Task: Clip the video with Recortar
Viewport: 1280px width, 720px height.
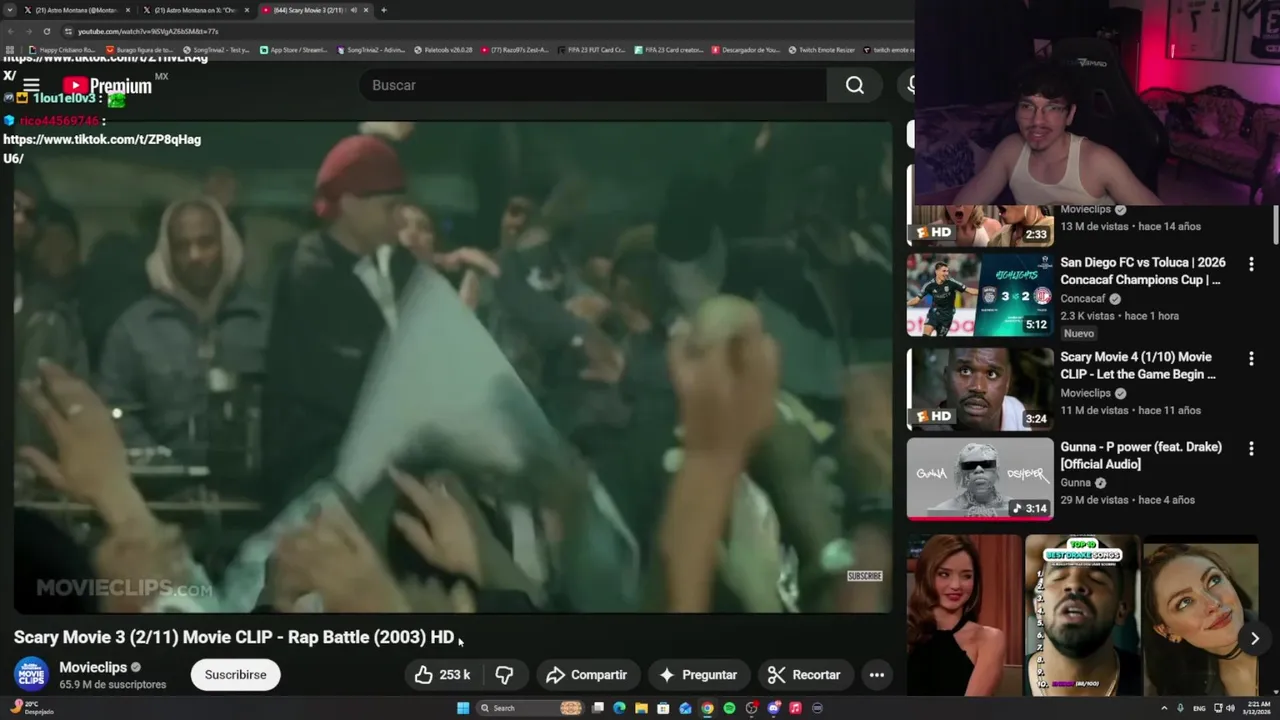Action: coord(805,675)
